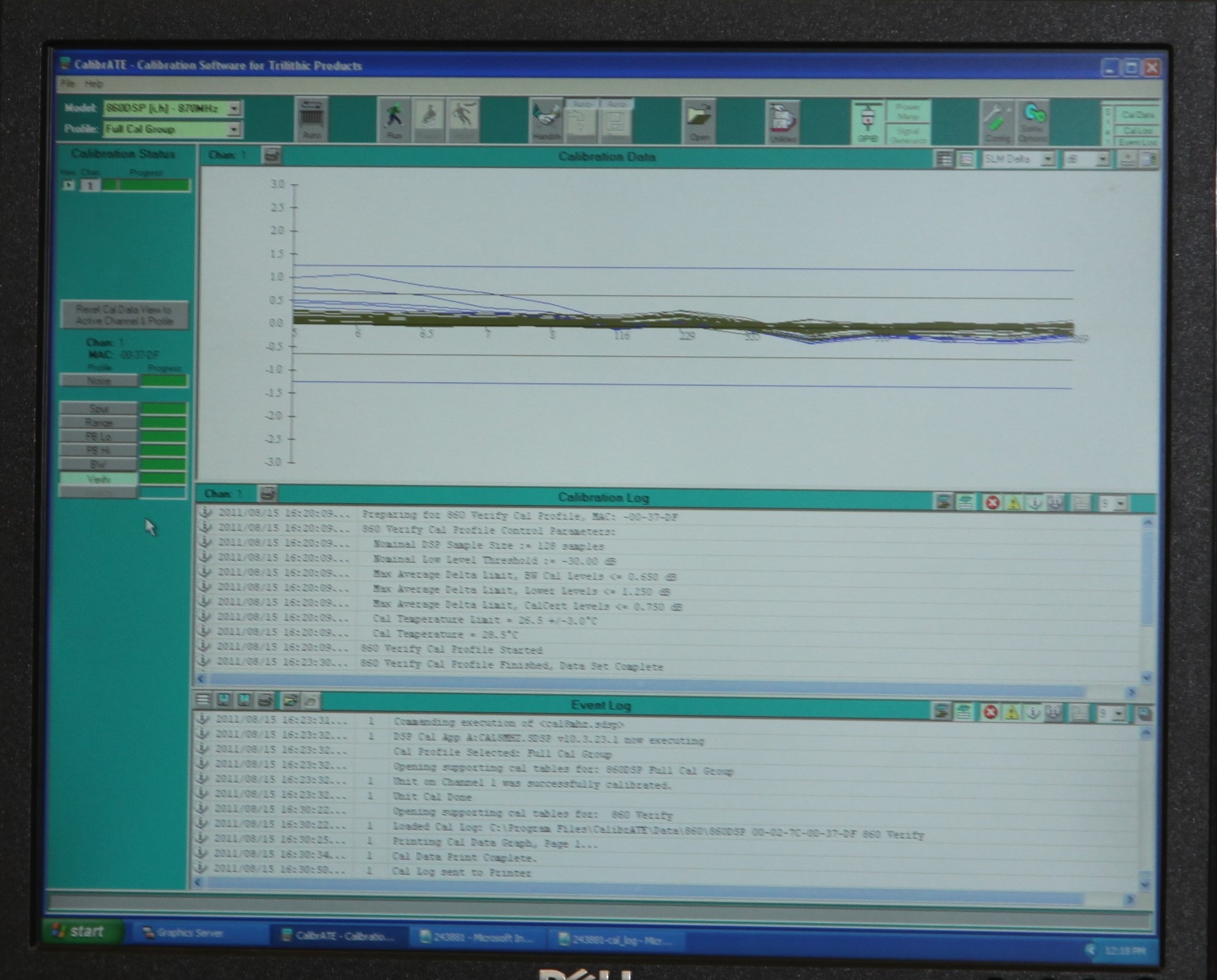Click the save disk icon at Event Log far right
This screenshot has height=980, width=1217.
point(1145,714)
